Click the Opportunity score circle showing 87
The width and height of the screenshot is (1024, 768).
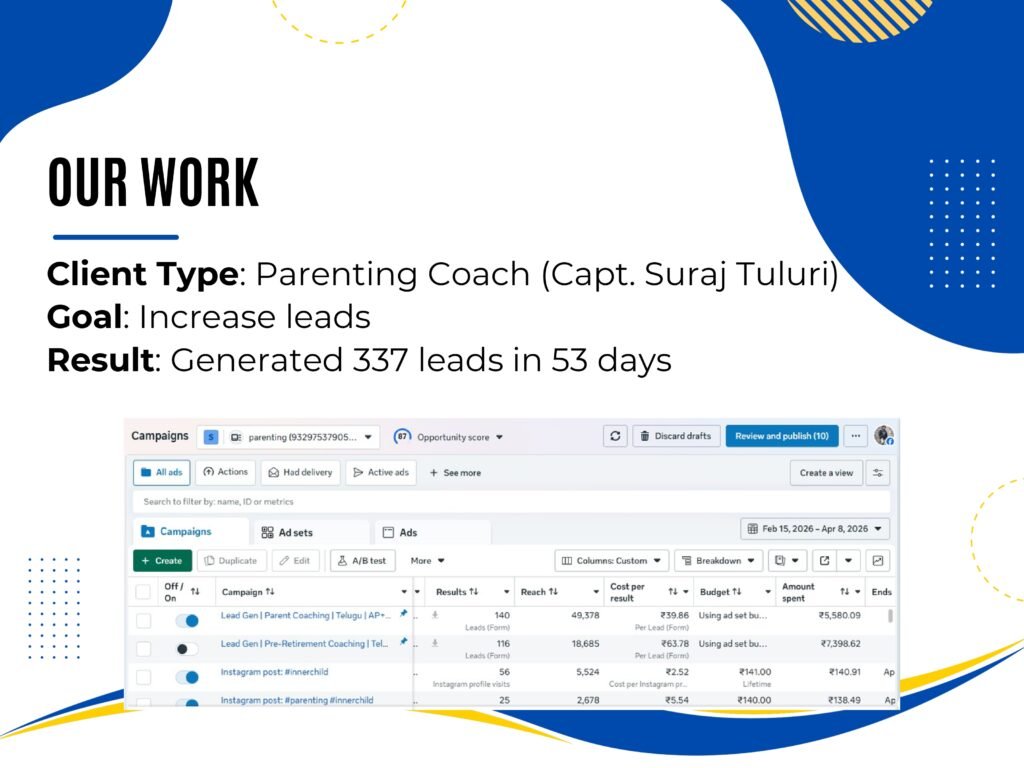[402, 436]
